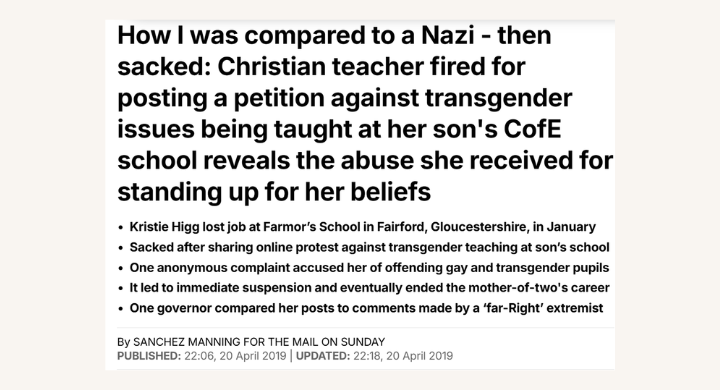This screenshot has height=390, width=720.
Task: Click the UPDATED timestamp text
Action: click(374, 356)
